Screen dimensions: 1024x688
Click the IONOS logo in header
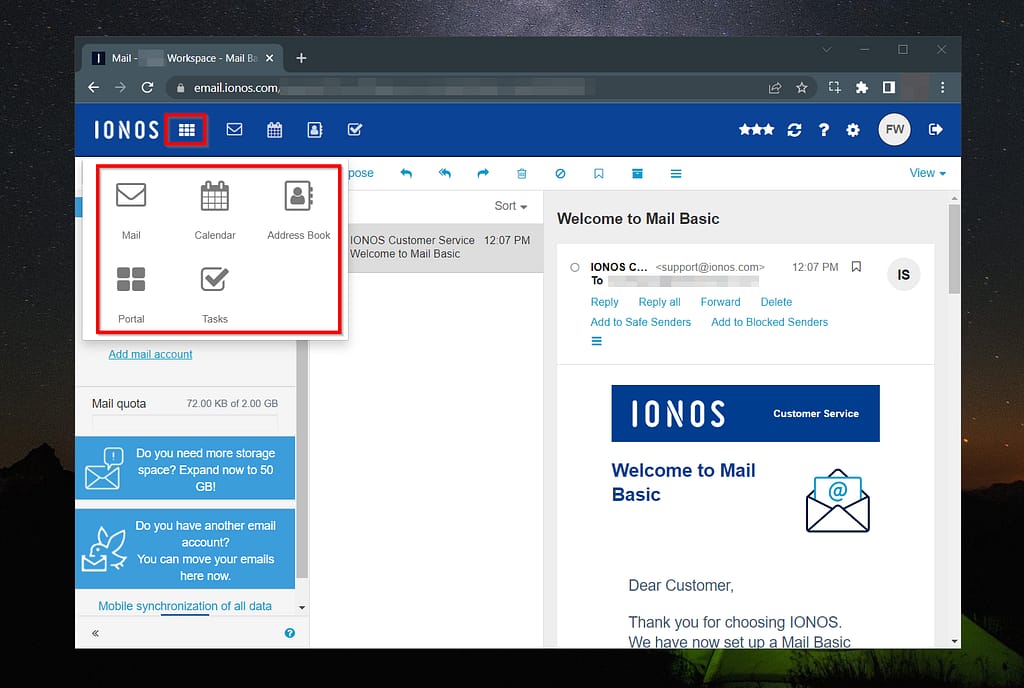pyautogui.click(x=126, y=130)
